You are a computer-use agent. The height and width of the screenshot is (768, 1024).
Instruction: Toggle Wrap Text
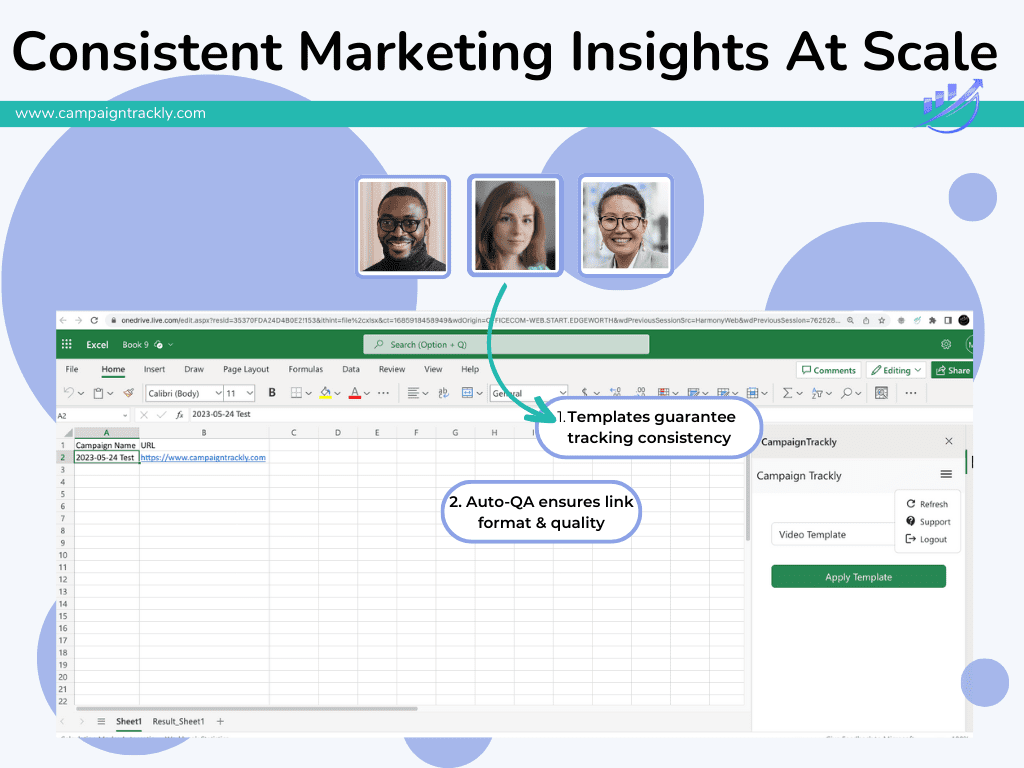tap(443, 392)
